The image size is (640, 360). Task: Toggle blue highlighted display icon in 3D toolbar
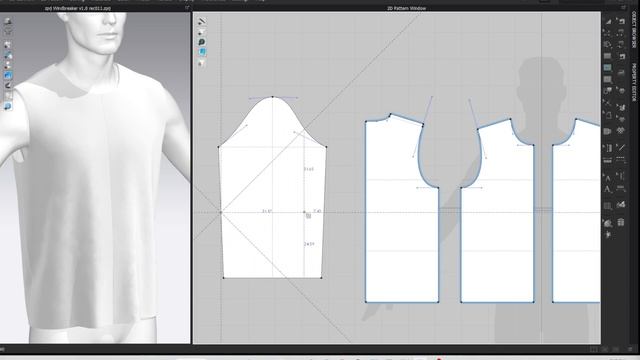click(8, 76)
